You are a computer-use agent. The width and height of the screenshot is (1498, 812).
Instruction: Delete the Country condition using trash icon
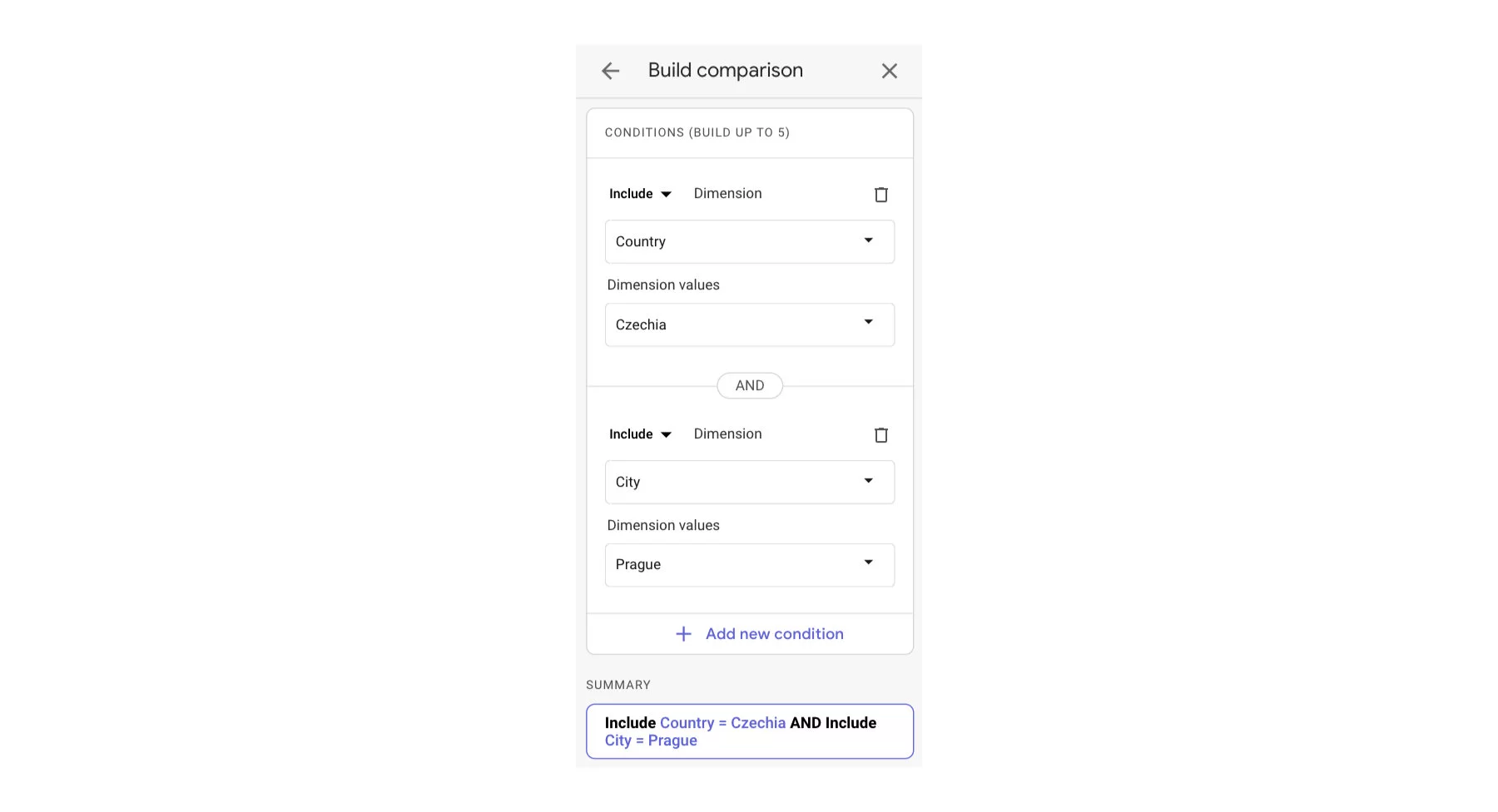(x=880, y=195)
